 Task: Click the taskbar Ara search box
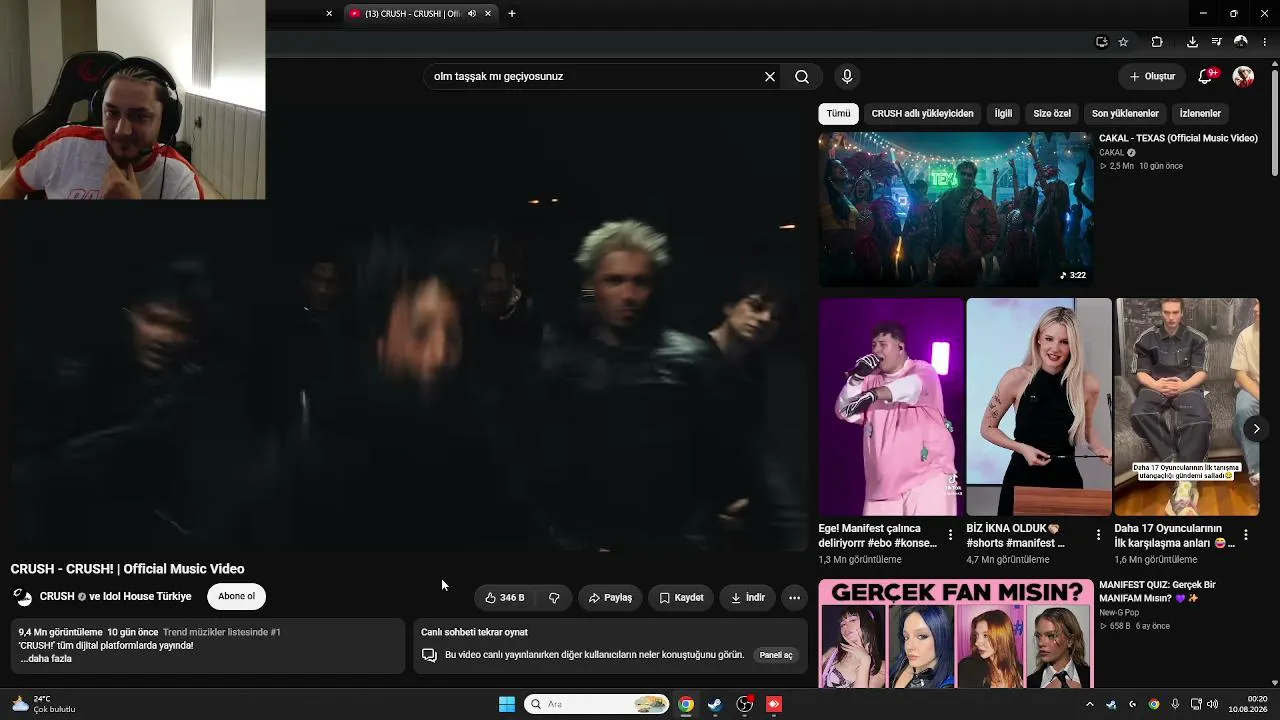(597, 704)
